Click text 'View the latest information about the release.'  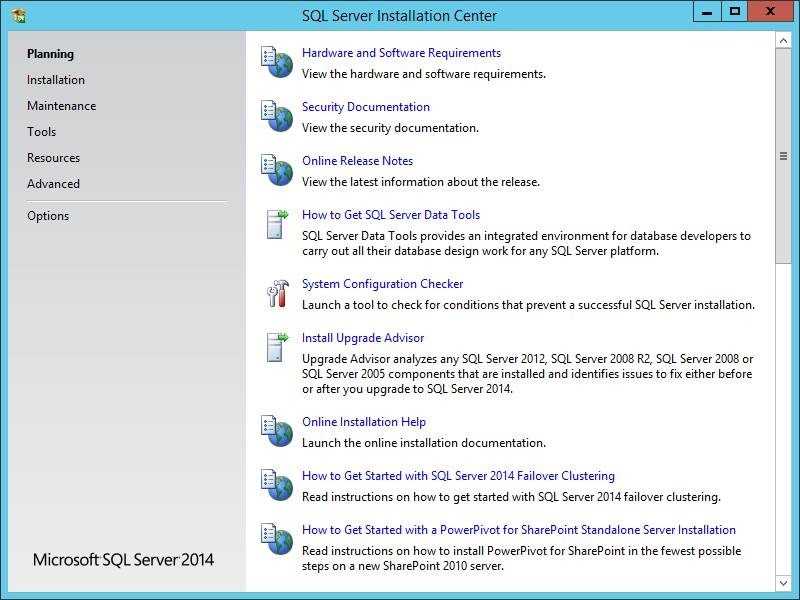pyautogui.click(x=421, y=182)
